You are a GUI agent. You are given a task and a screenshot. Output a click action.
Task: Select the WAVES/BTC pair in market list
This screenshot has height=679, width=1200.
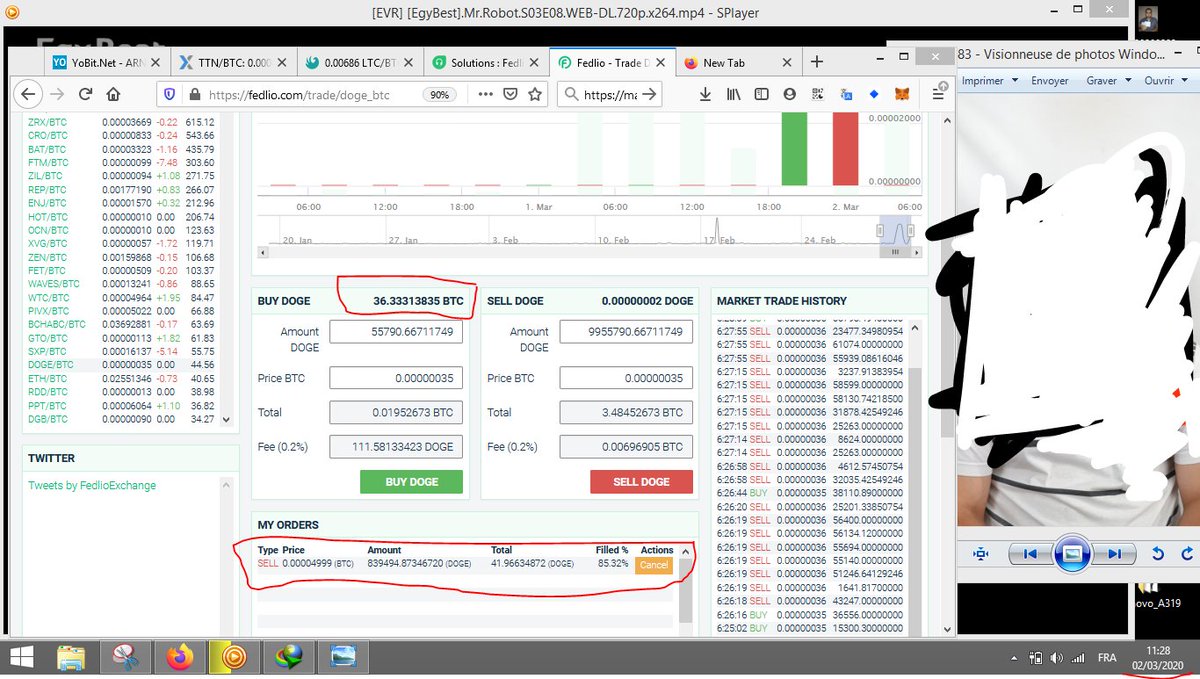[121, 284]
